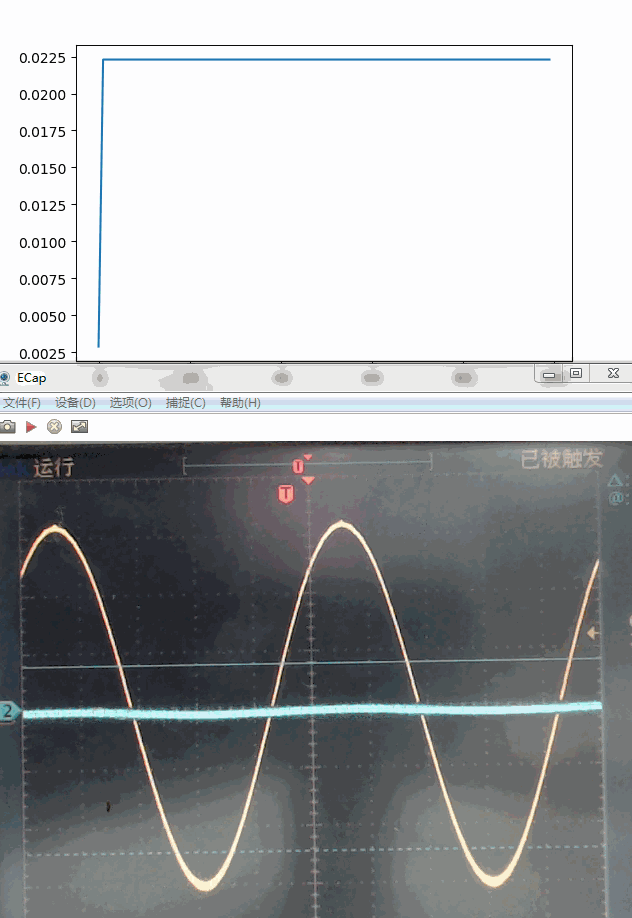
Task: Click the ECap application icon in title bar
Action: [5, 377]
